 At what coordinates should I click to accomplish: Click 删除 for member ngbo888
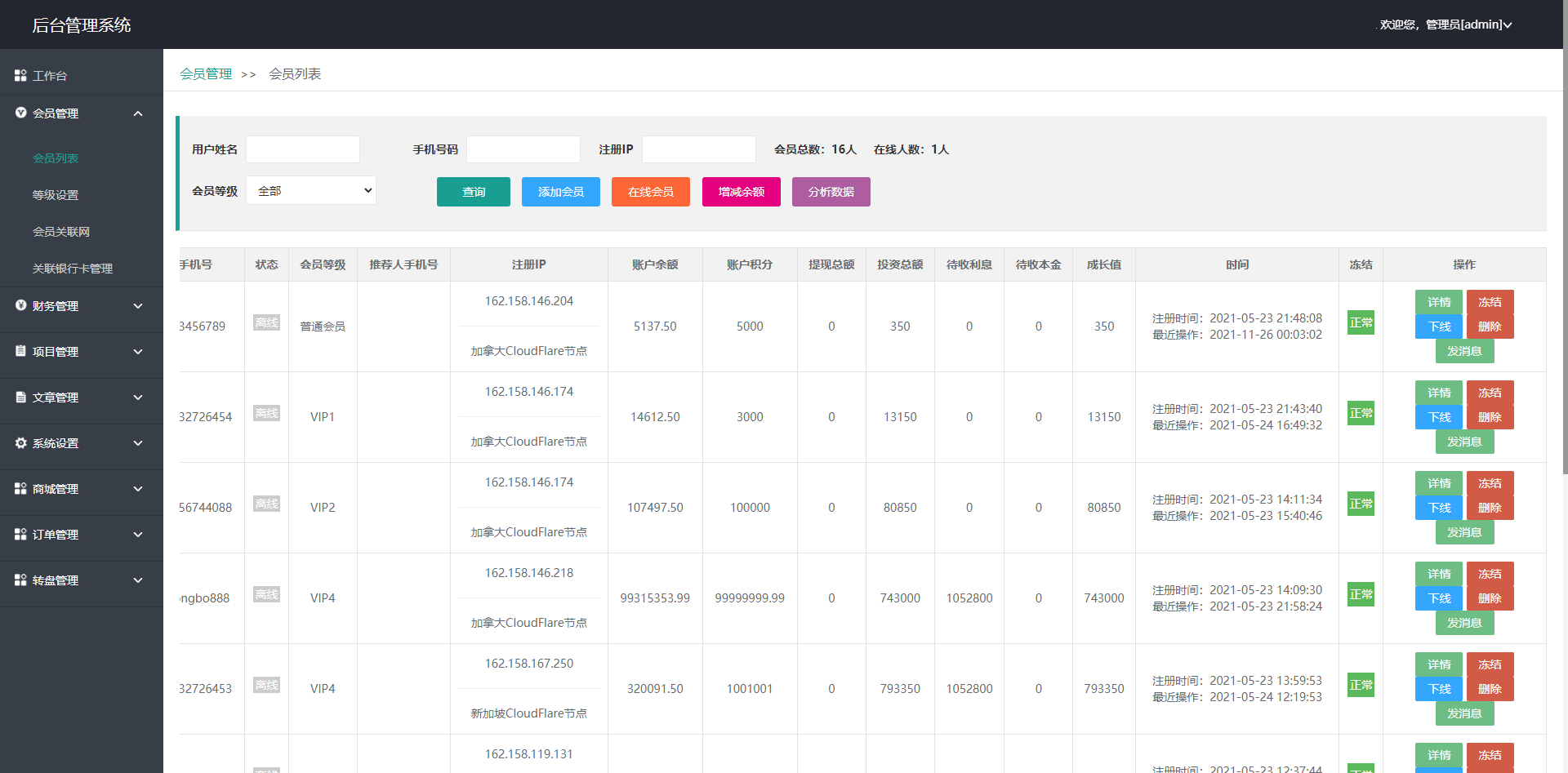tap(1490, 598)
